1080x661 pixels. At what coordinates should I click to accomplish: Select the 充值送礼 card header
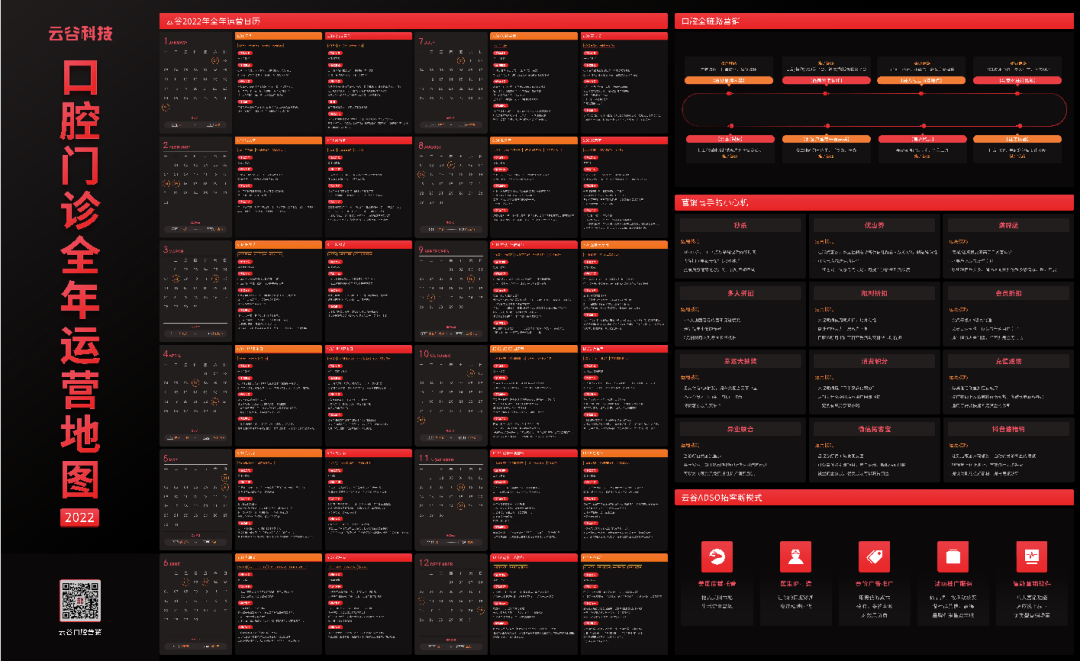[1008, 361]
